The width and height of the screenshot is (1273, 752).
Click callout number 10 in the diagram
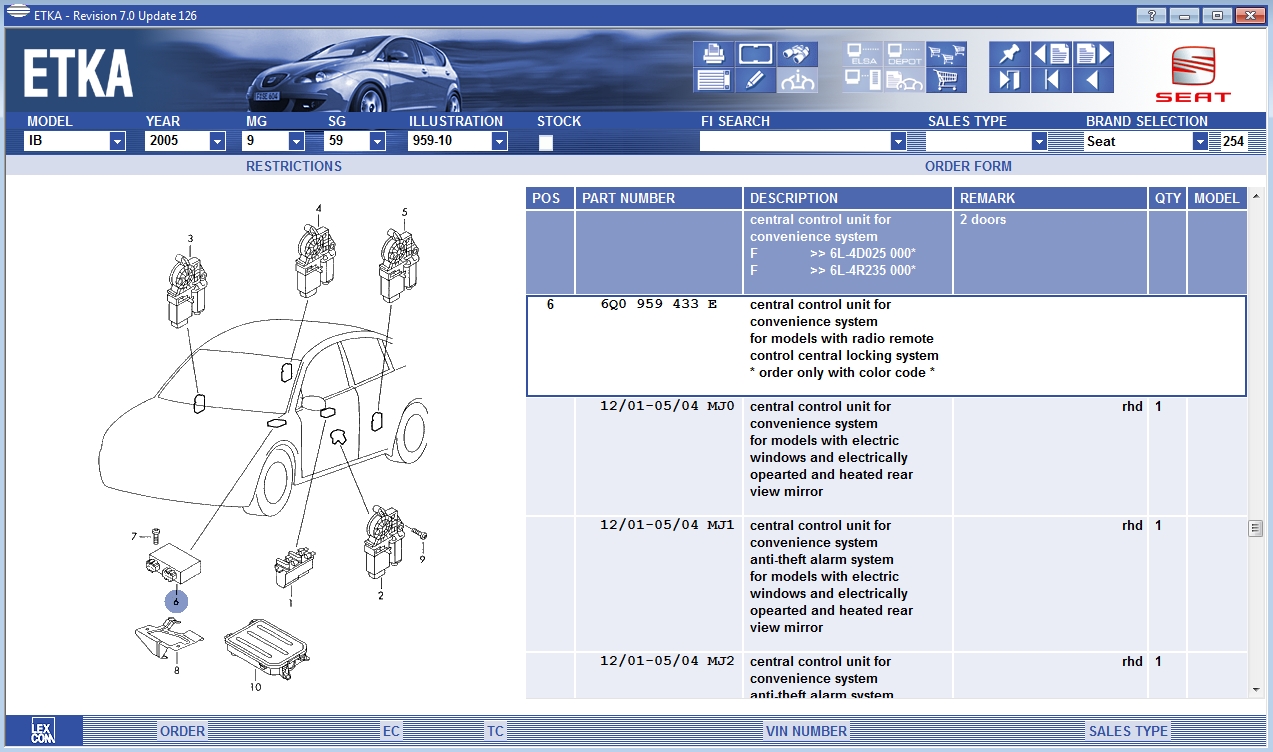pos(256,687)
